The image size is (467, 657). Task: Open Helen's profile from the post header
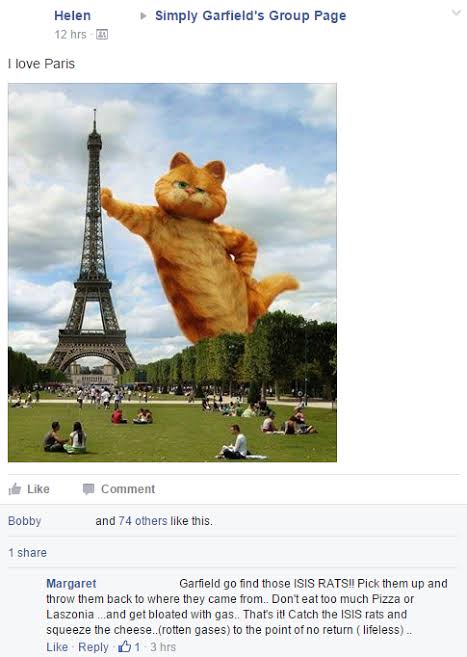[x=72, y=16]
